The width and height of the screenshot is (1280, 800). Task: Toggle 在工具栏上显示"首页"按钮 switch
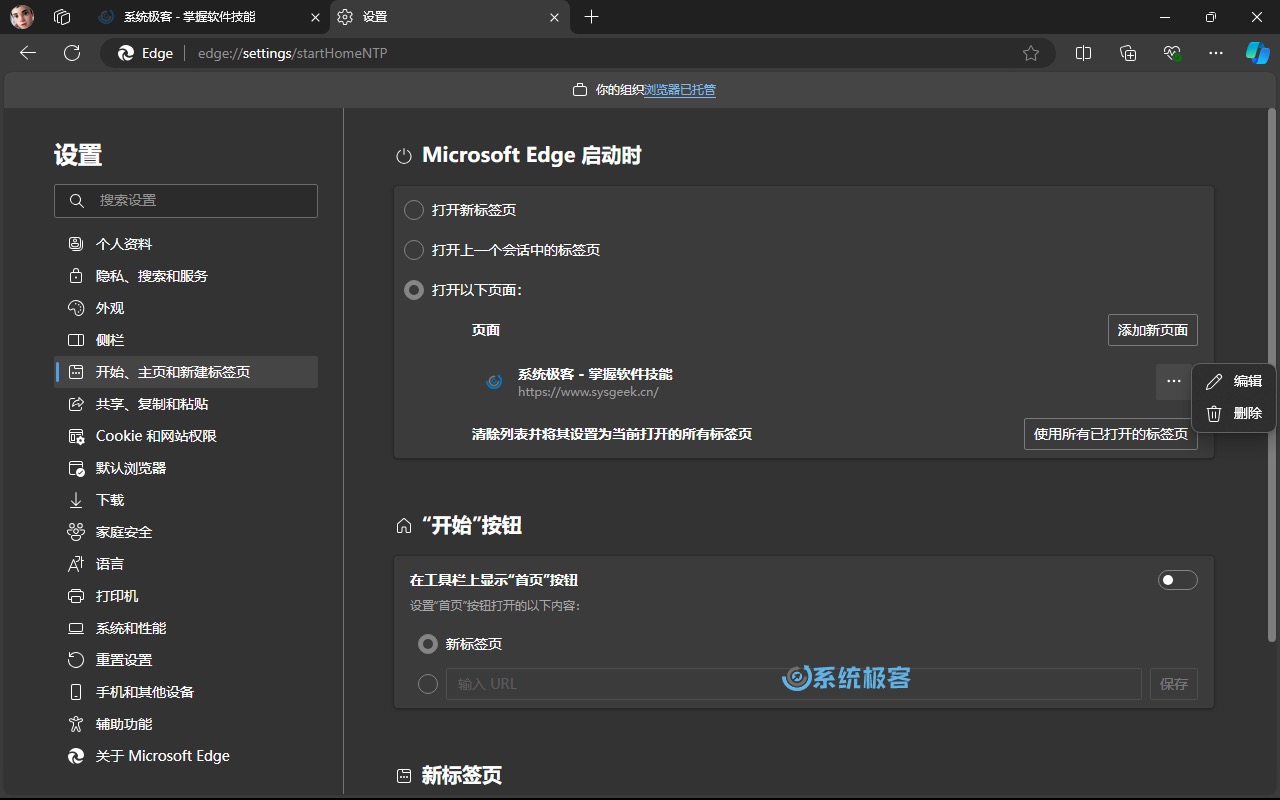point(1177,580)
